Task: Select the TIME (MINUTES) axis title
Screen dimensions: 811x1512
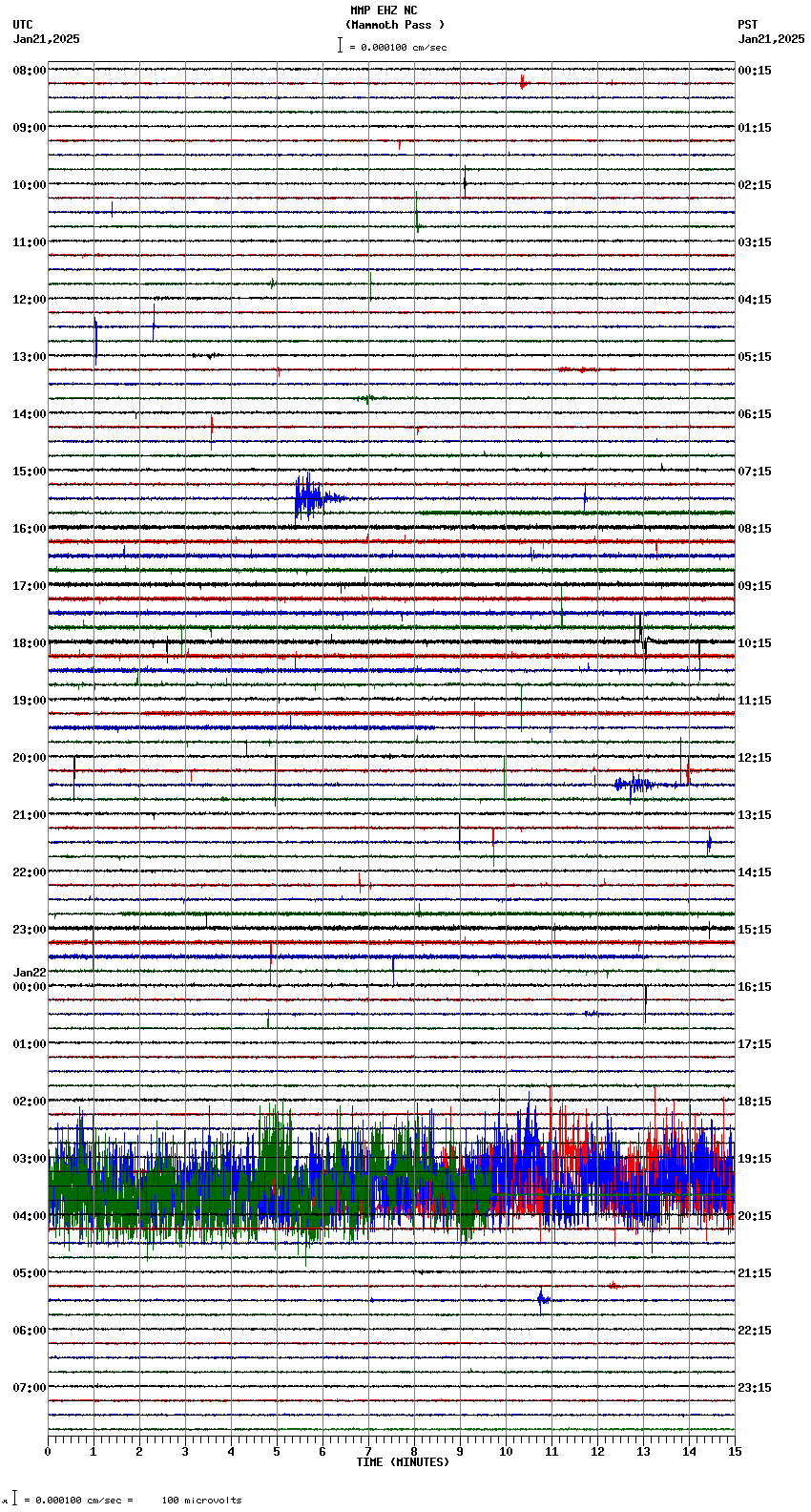Action: tap(403, 1462)
